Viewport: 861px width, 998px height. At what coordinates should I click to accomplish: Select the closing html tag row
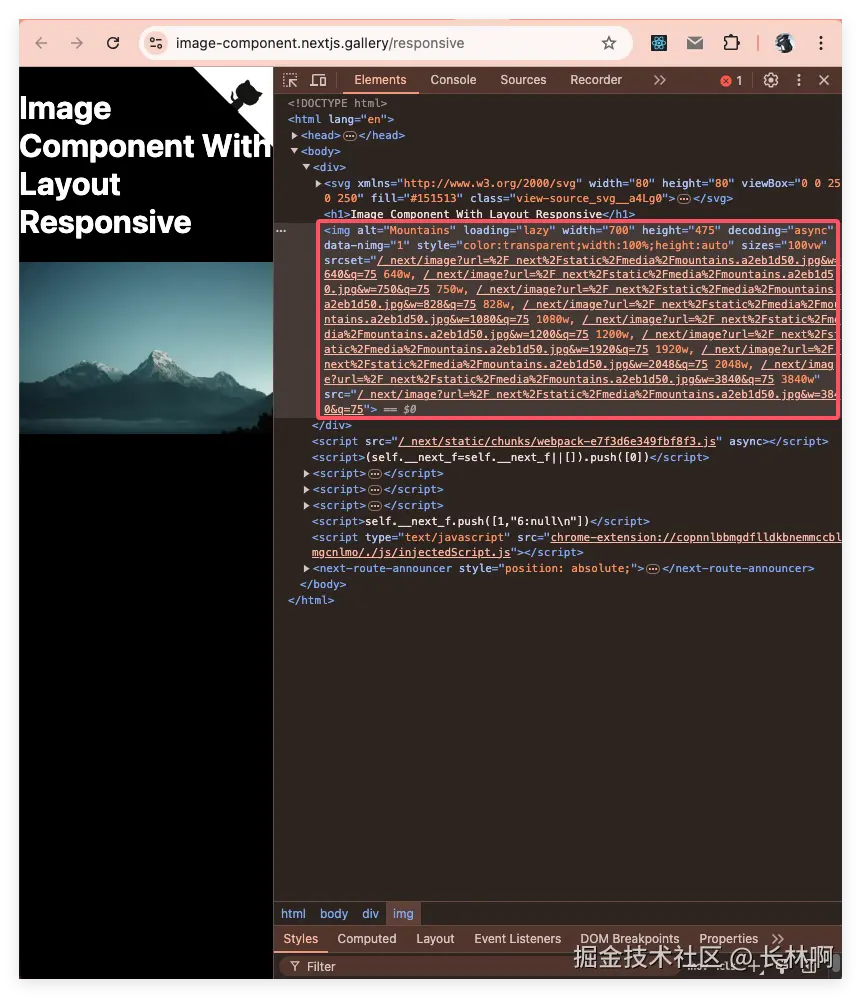[x=311, y=600]
